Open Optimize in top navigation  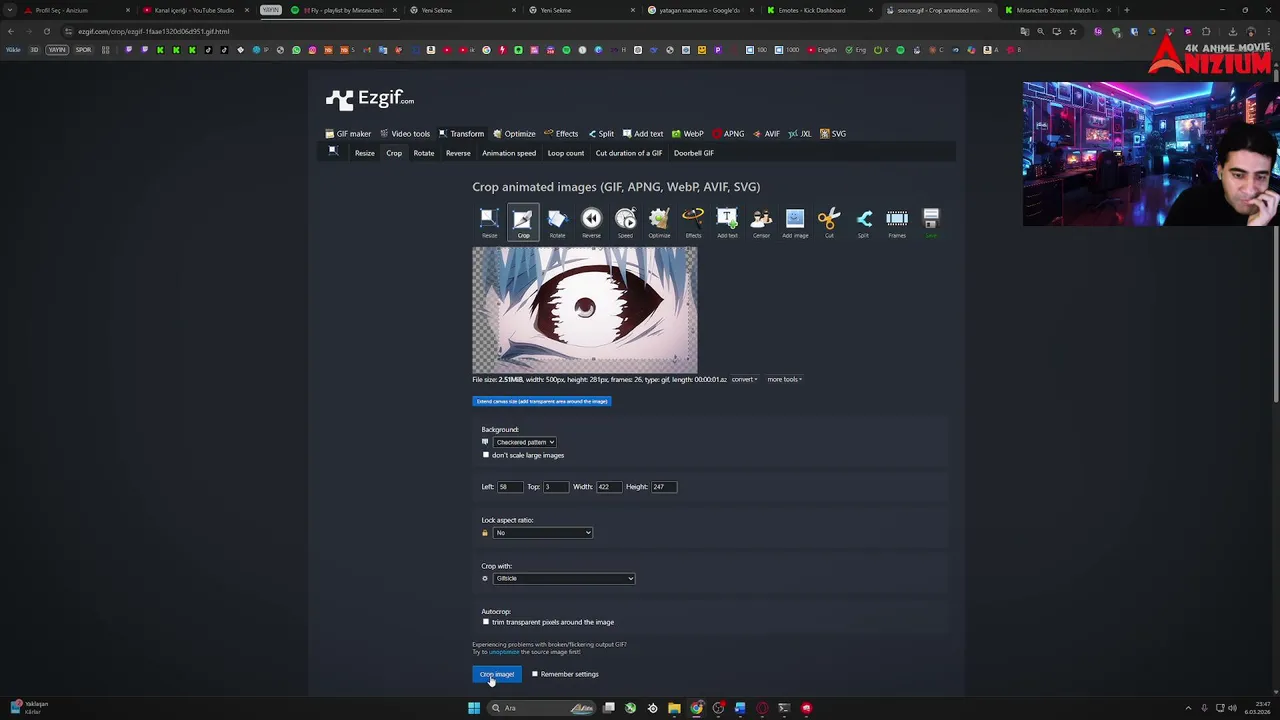point(514,133)
